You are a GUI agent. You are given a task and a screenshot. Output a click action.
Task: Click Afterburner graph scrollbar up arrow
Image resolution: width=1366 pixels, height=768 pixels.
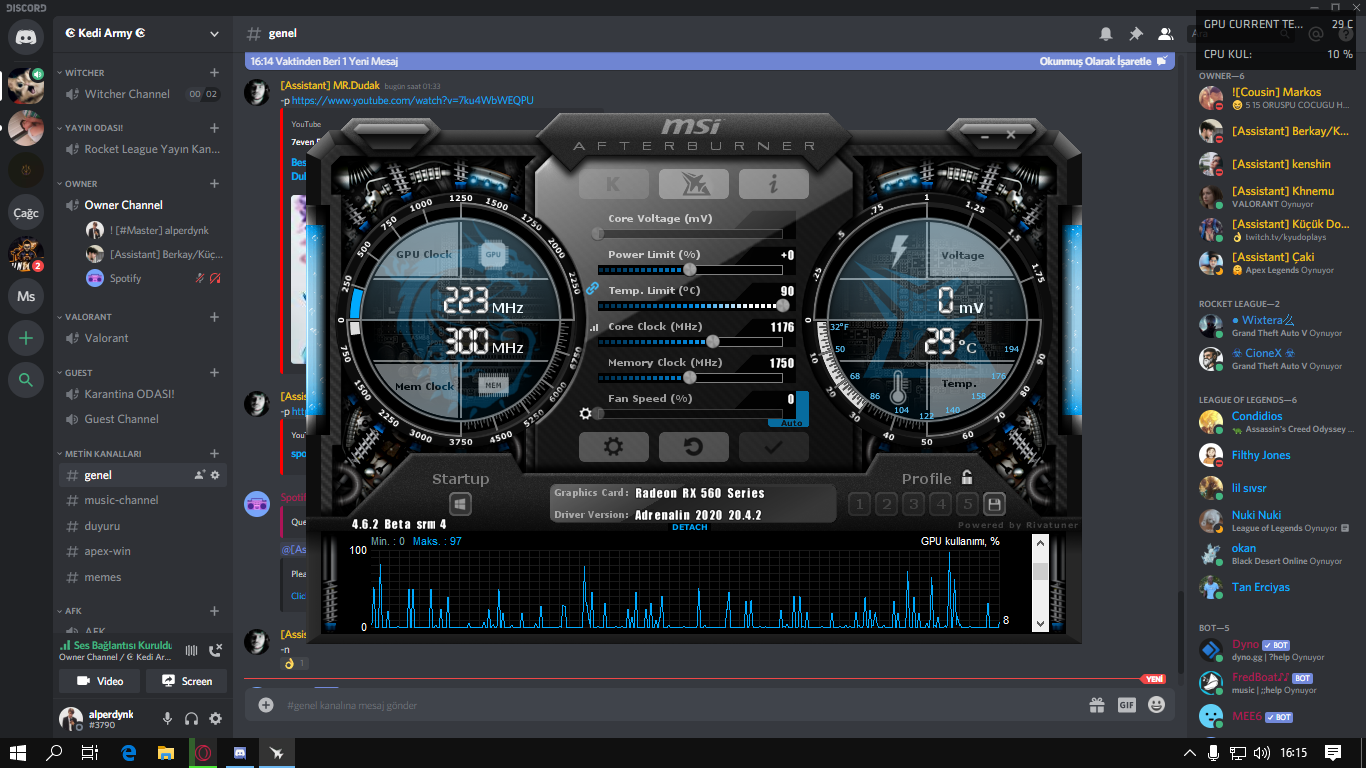tap(1040, 542)
